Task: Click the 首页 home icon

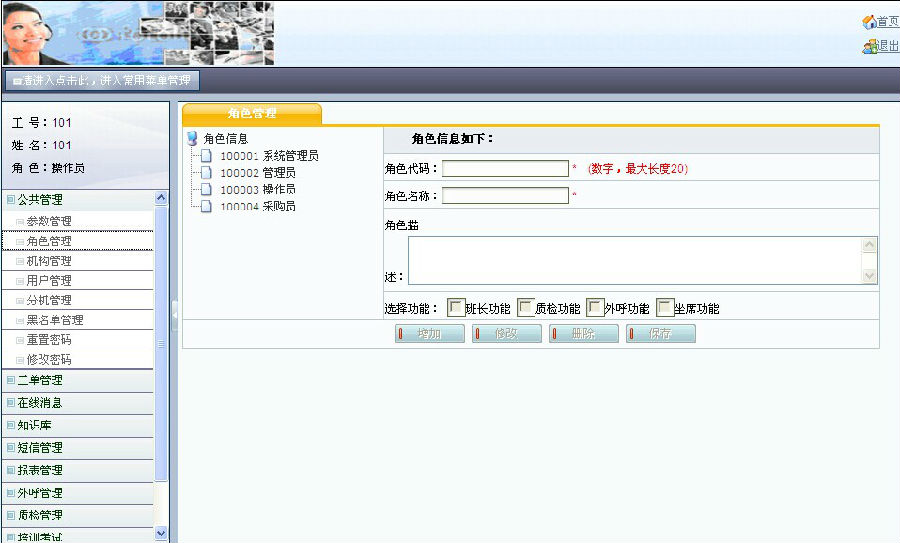Action: click(x=869, y=22)
